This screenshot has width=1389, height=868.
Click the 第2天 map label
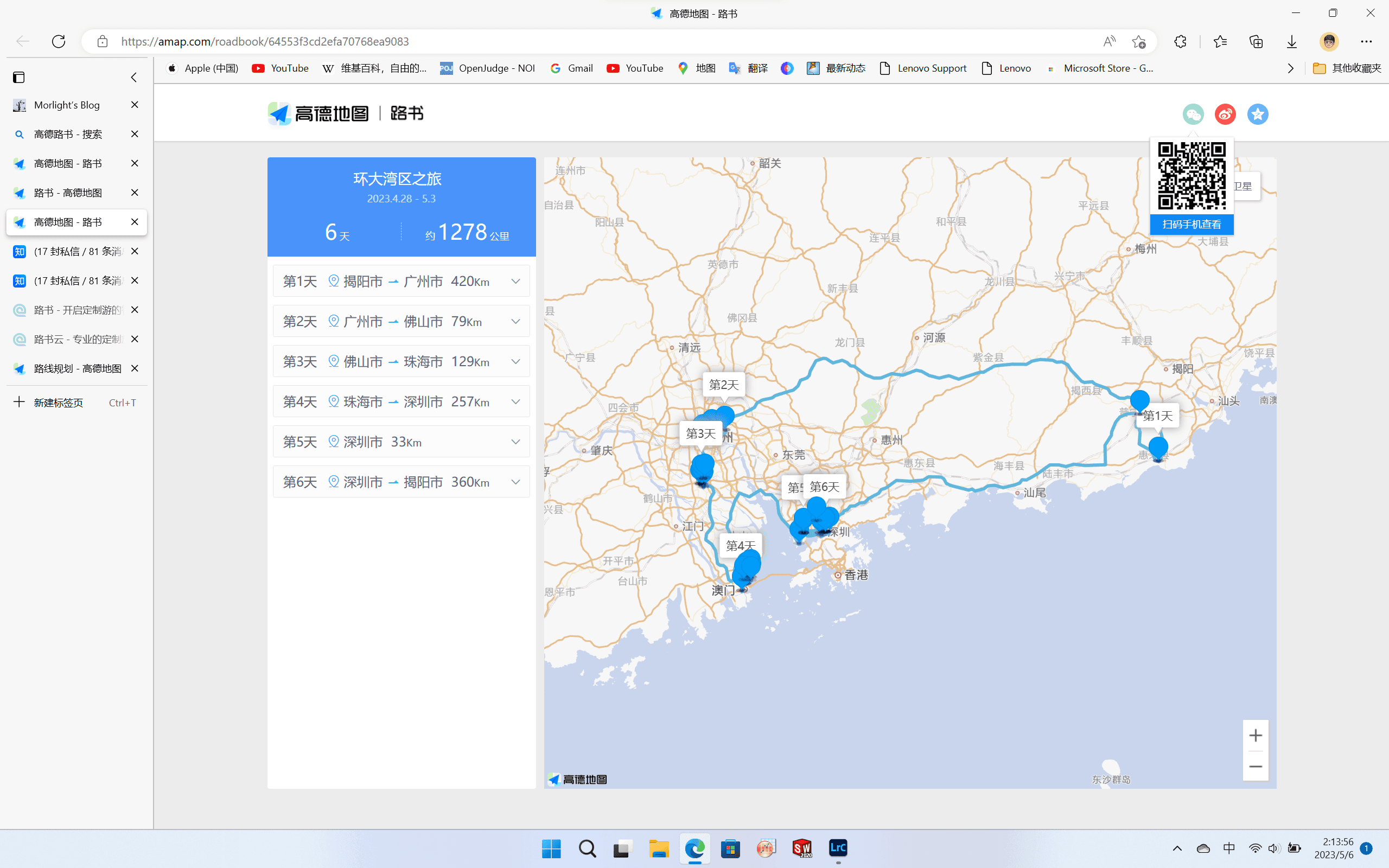[x=724, y=385]
